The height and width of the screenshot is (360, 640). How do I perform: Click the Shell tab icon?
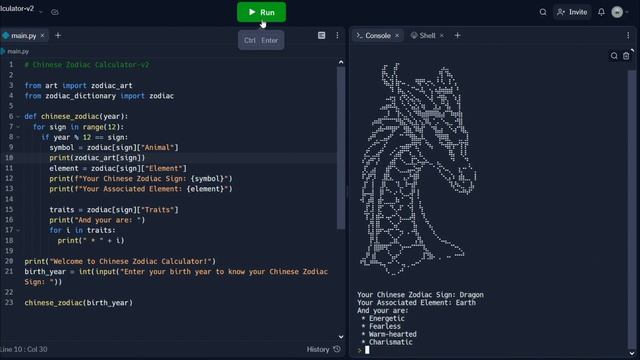[x=414, y=36]
